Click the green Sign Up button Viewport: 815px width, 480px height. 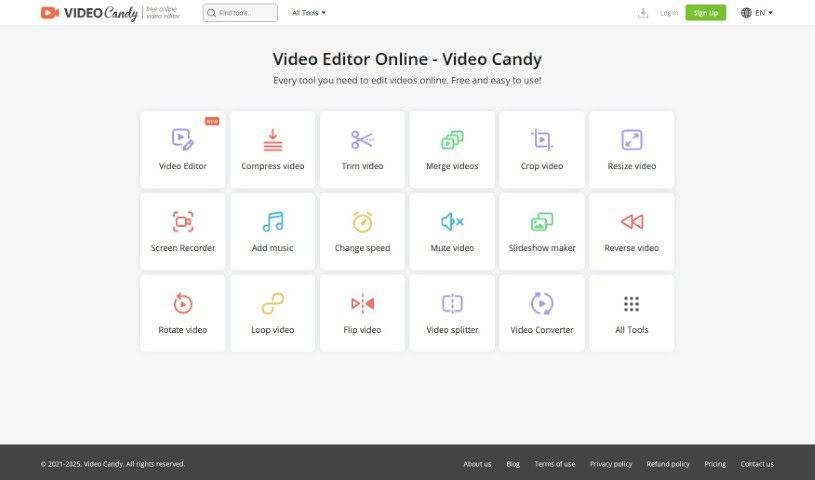pyautogui.click(x=705, y=13)
